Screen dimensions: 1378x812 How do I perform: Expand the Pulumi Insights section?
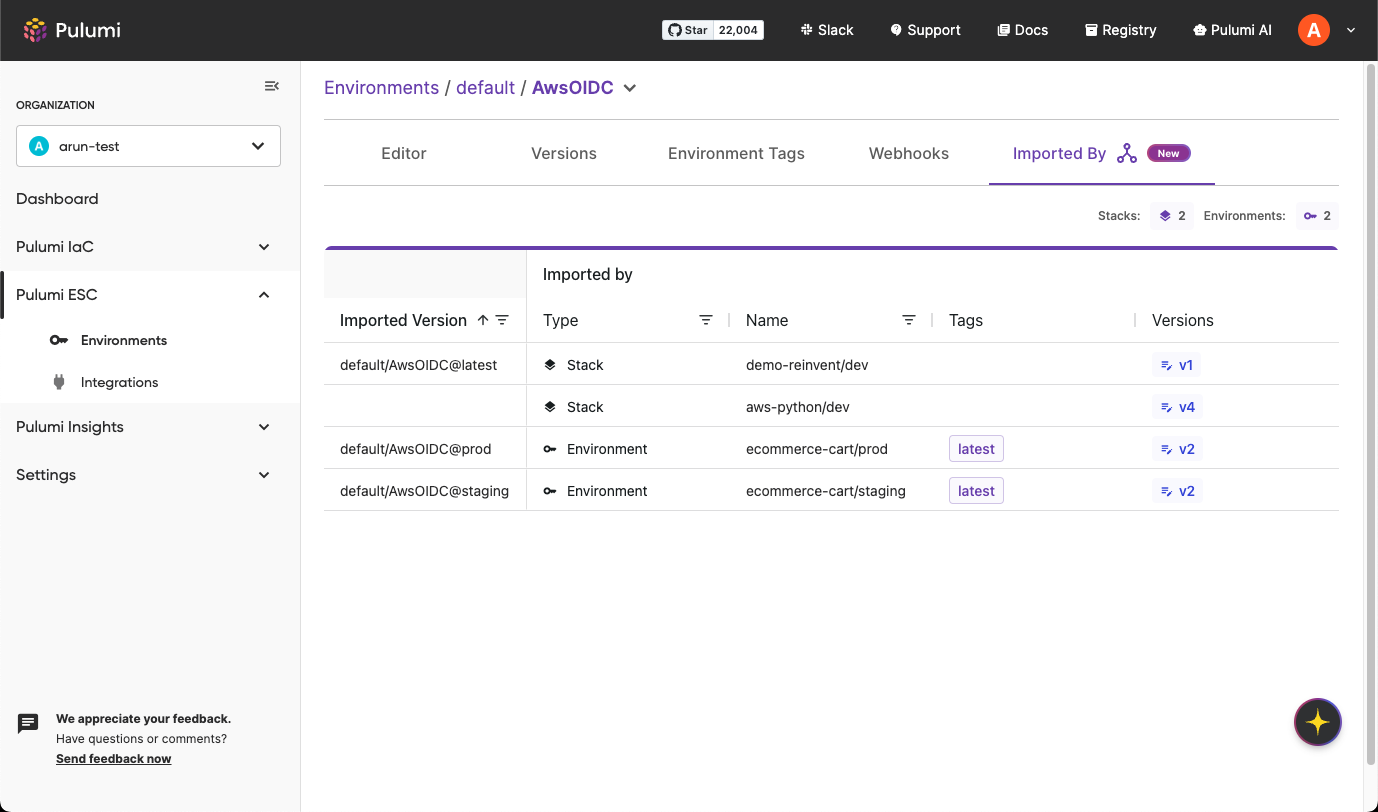click(264, 427)
